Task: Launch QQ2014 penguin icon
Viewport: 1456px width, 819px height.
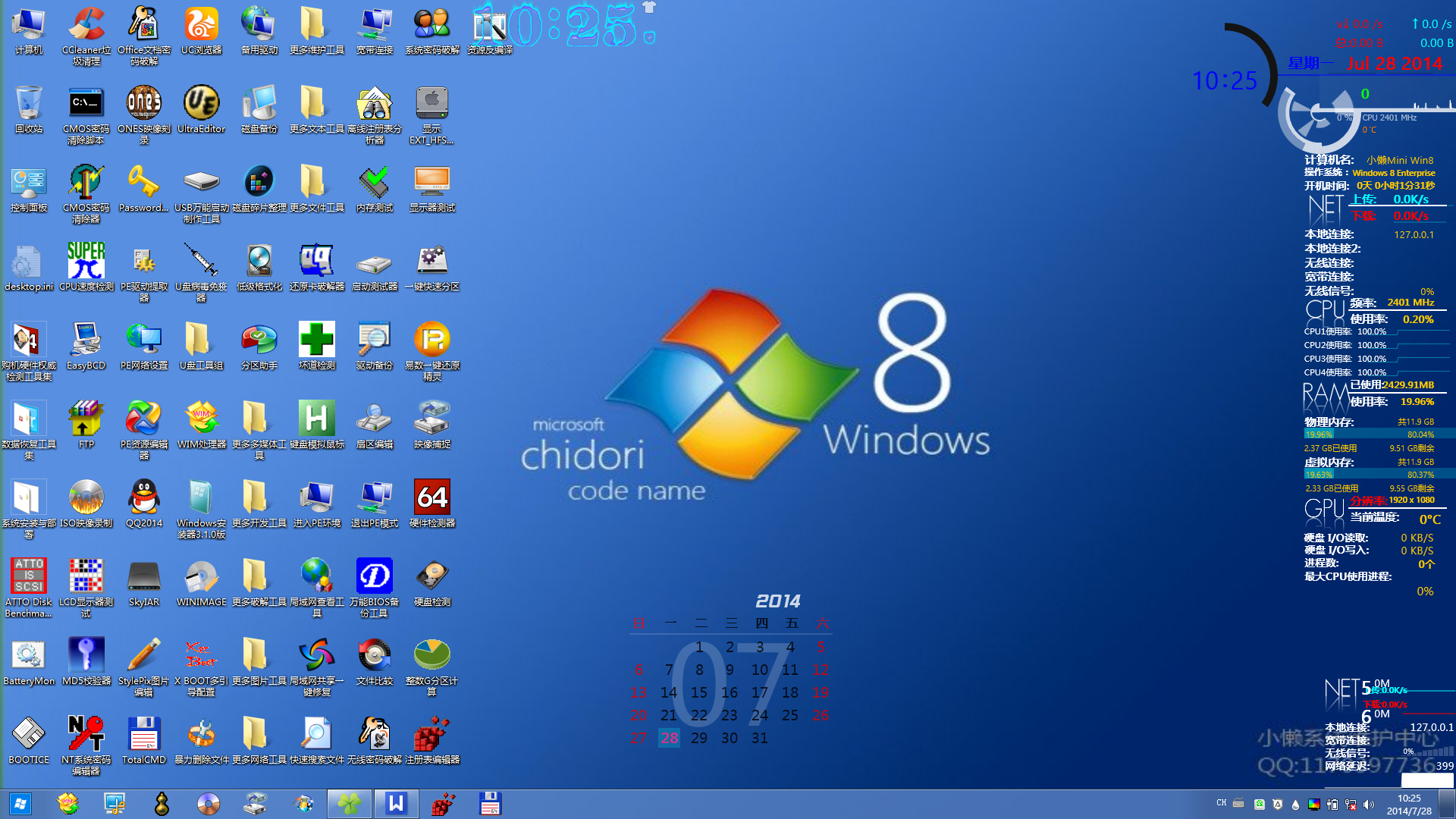Action: [x=144, y=504]
